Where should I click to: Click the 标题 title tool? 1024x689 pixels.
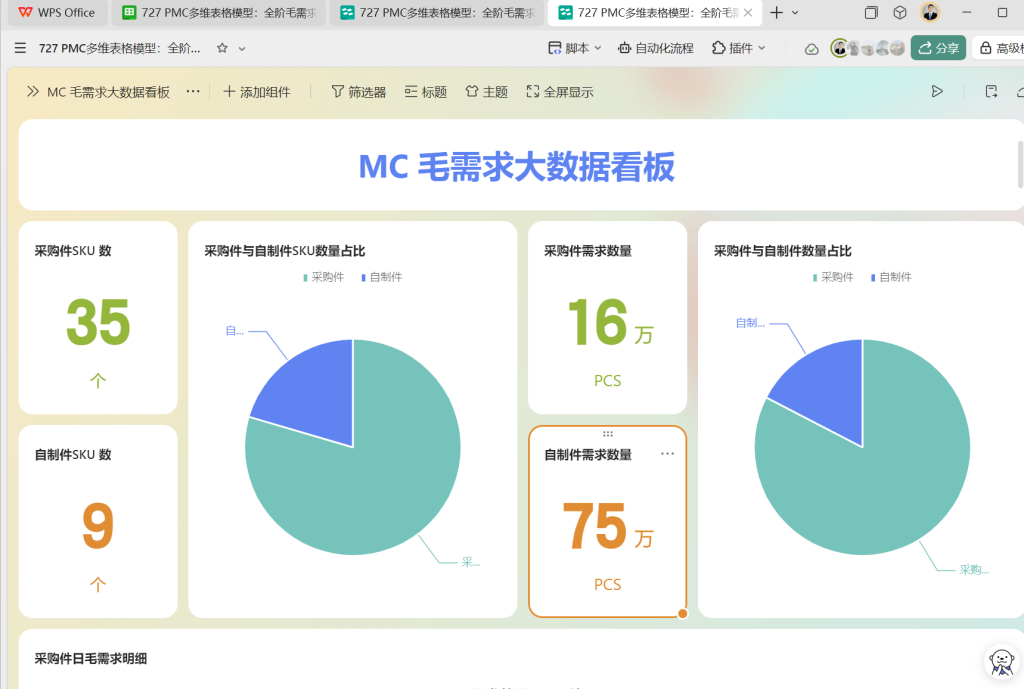[426, 91]
